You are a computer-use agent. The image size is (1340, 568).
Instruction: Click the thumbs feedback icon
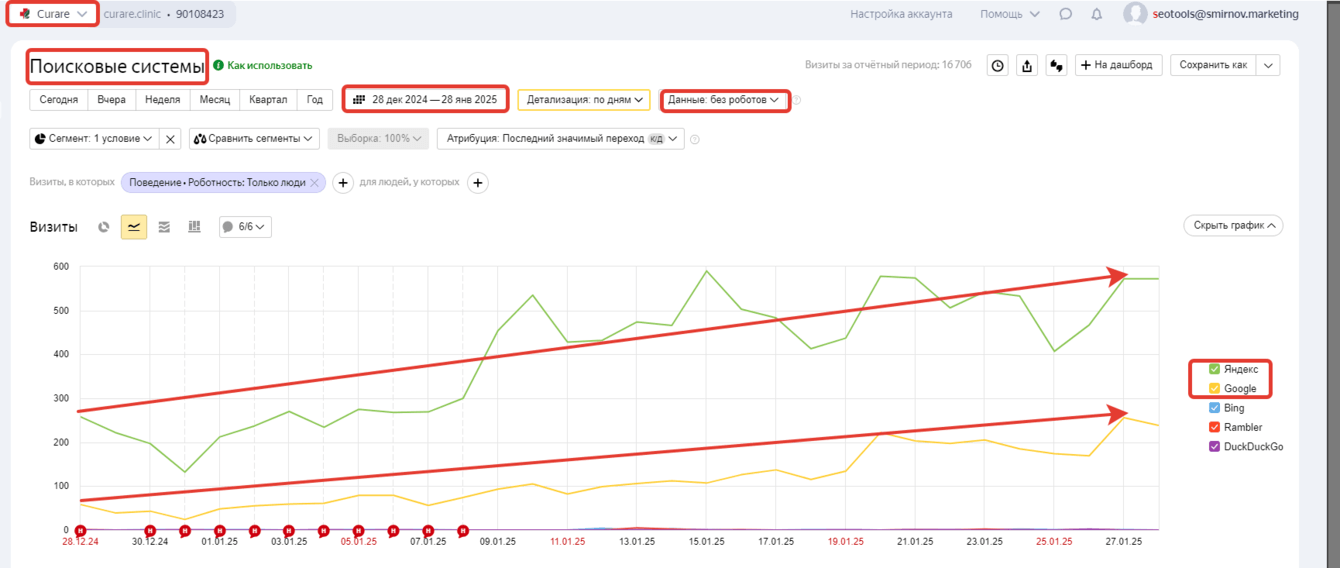[x=1056, y=65]
